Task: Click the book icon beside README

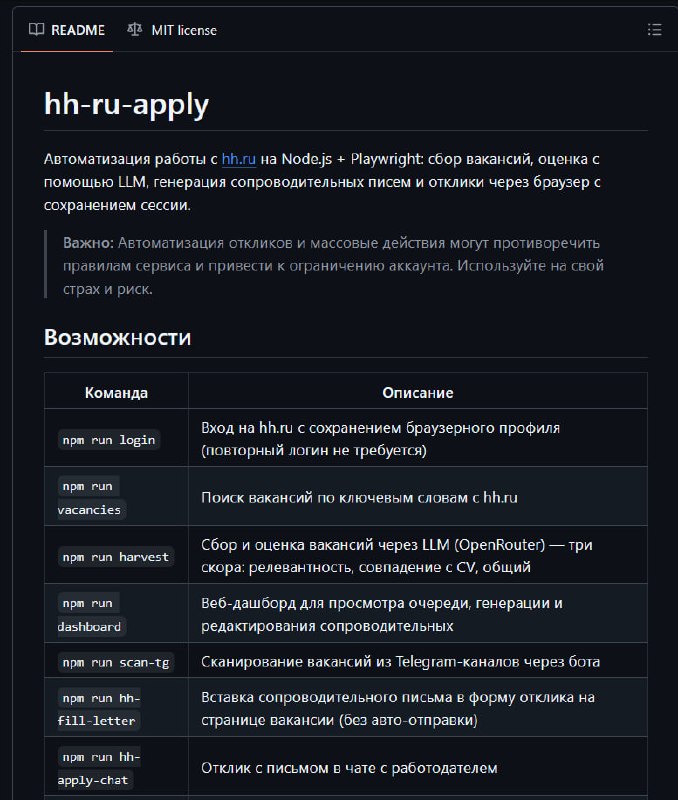Action: pos(36,30)
